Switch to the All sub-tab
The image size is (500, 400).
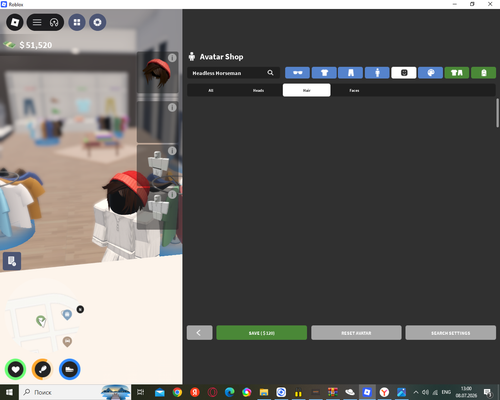pyautogui.click(x=211, y=90)
